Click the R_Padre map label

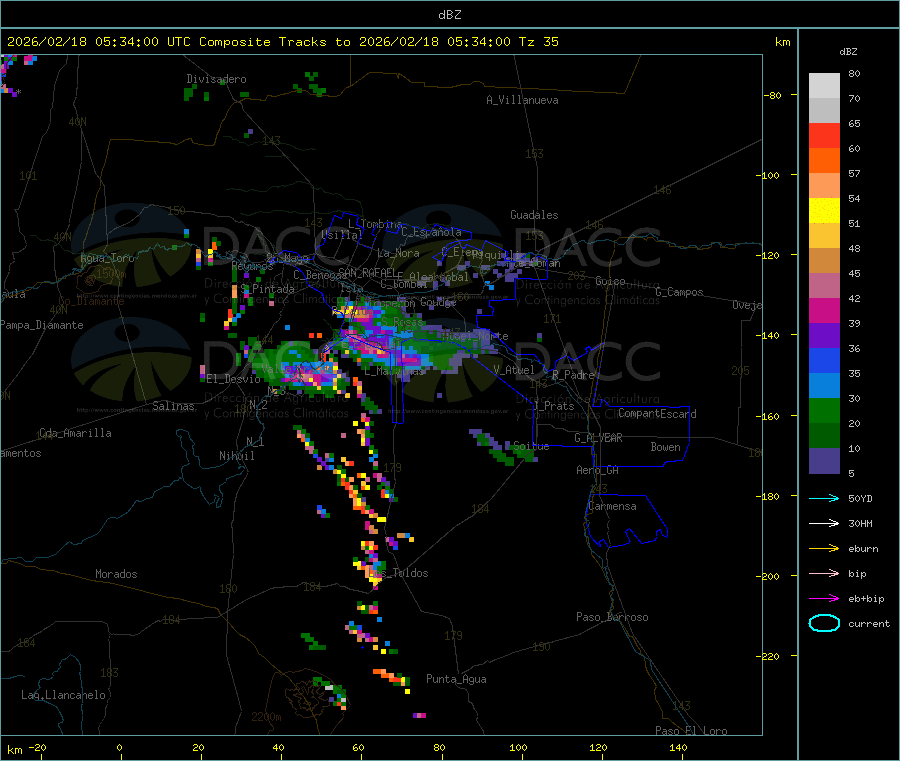573,375
